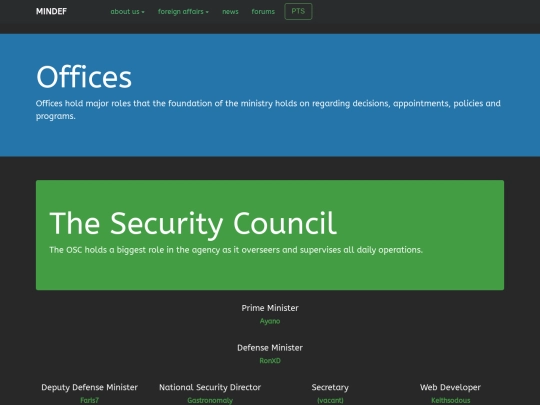Image resolution: width=540 pixels, height=405 pixels.
Task: Click the OSC description paragraph
Action: tap(236, 250)
